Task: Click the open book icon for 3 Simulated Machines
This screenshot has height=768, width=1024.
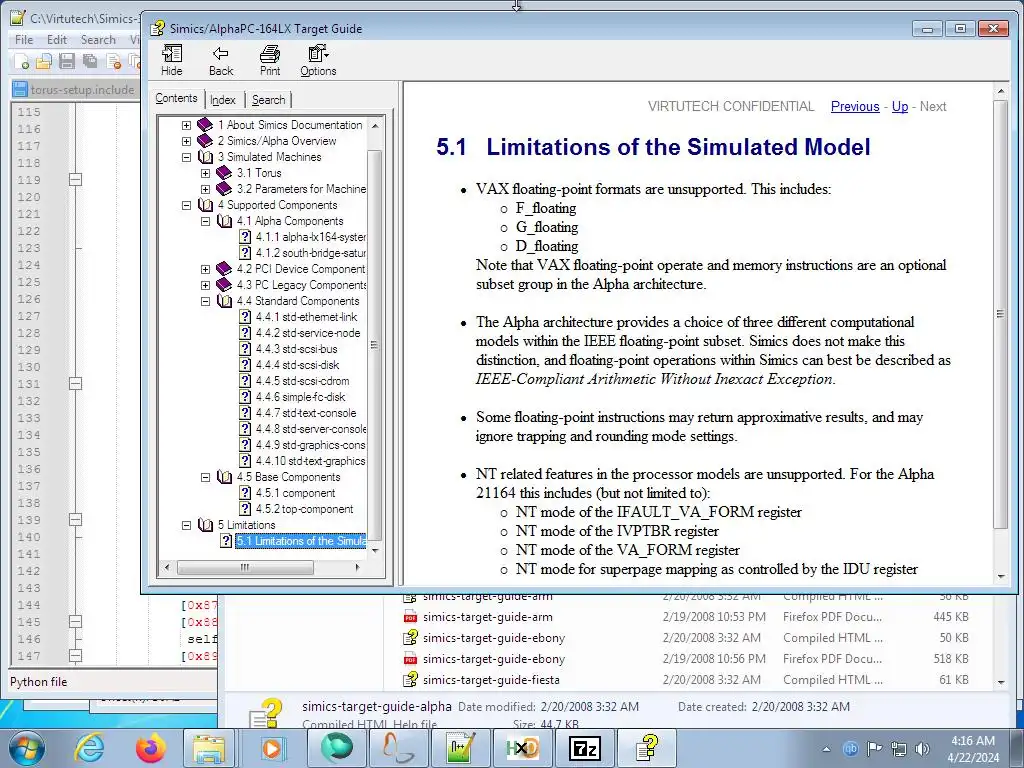Action: pyautogui.click(x=205, y=157)
